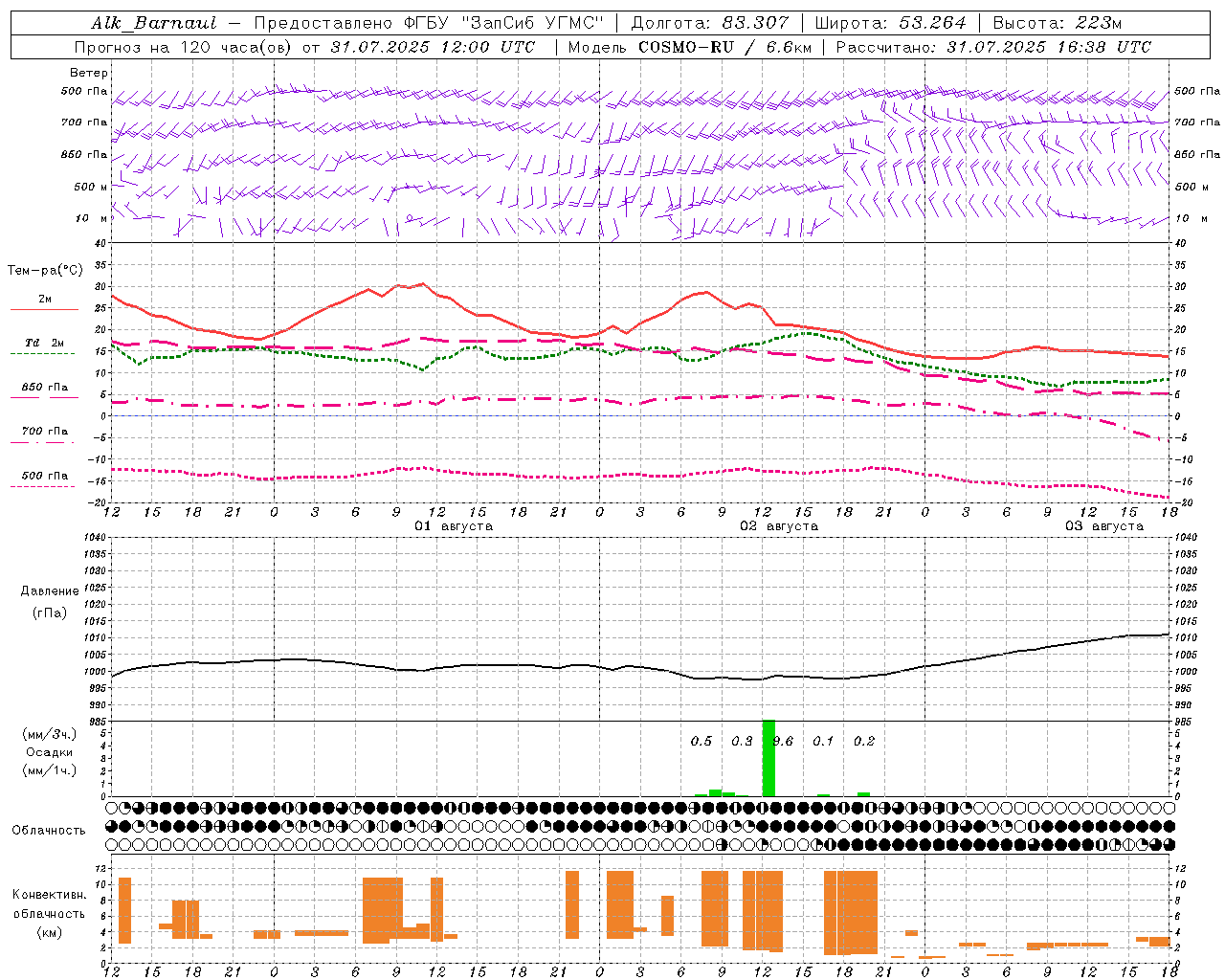
Task: Click the (мм/3ч.) unit label
Action: 50,735
